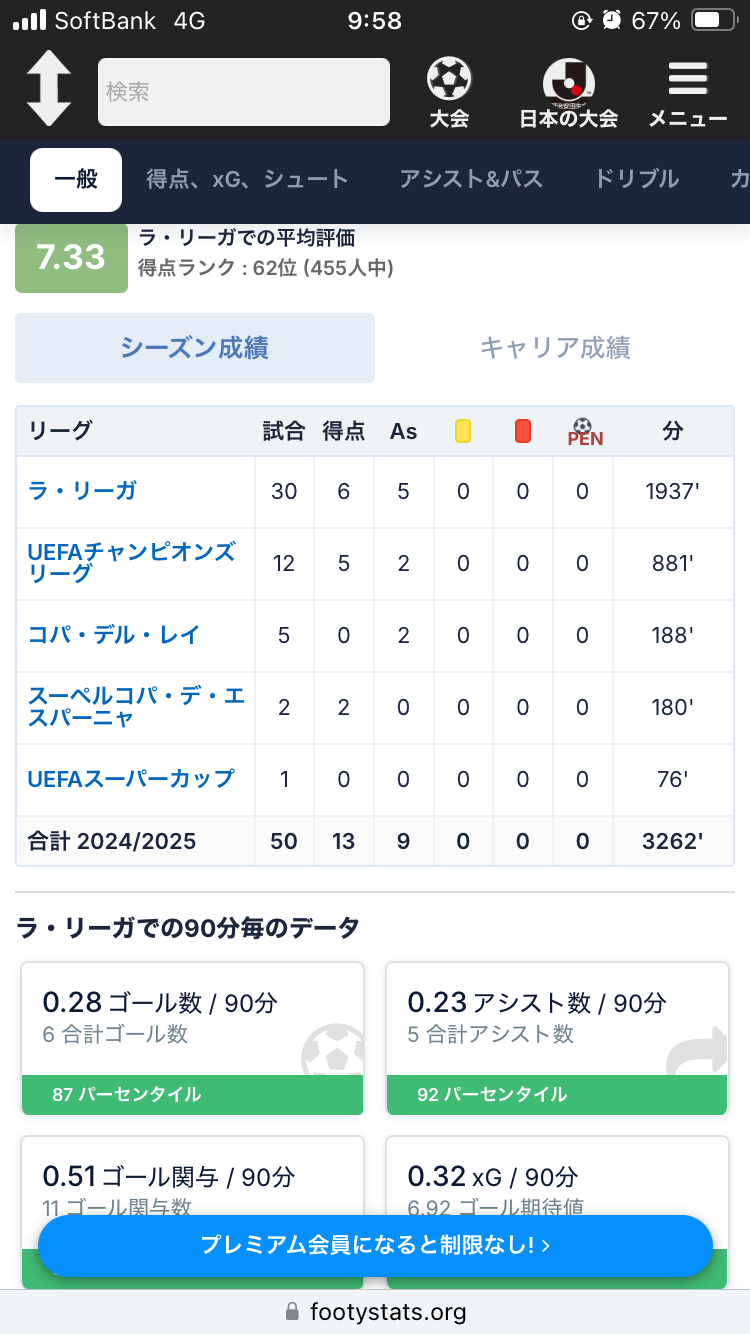Tap the yellow card column icon

click(x=463, y=431)
